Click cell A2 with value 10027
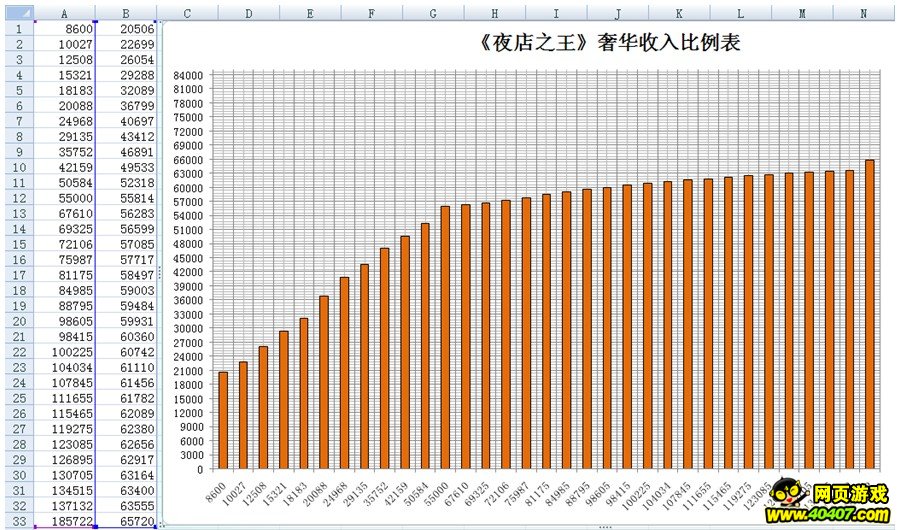897x530 pixels. 64,44
